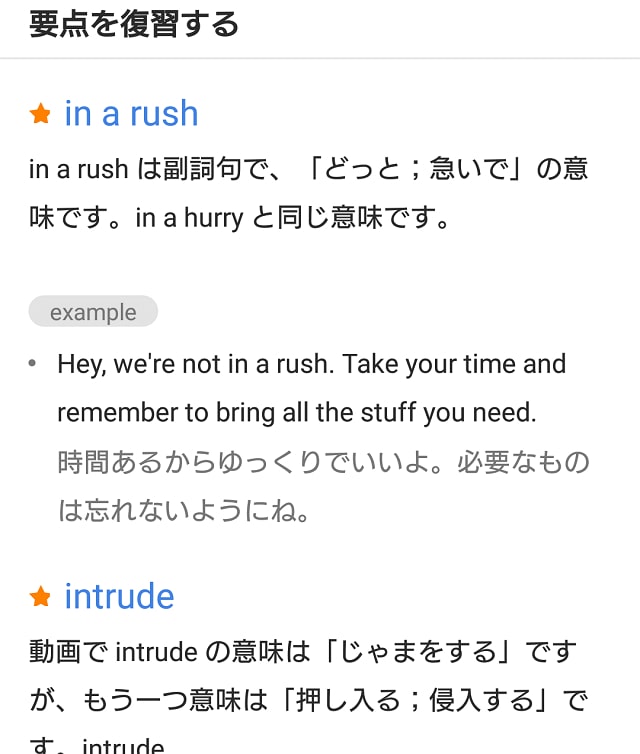Open the "intrude" blue heading

click(x=119, y=596)
